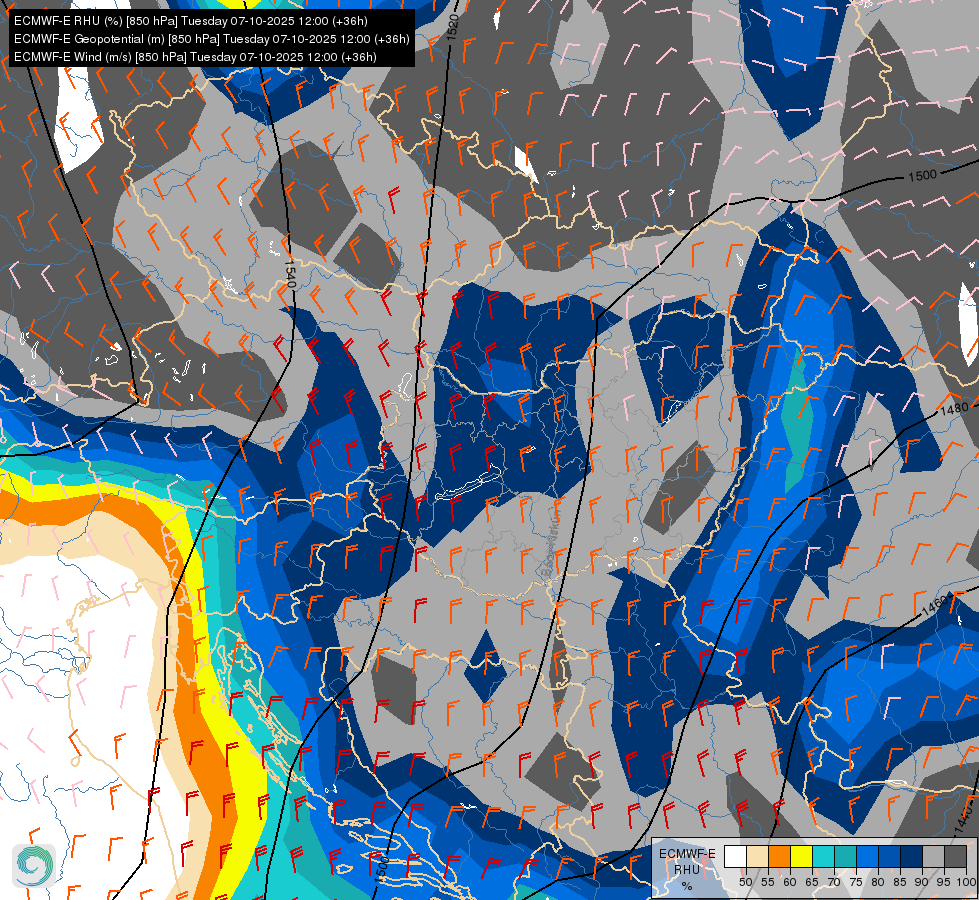The image size is (979, 900).
Task: Select the navy 85–90% legend swatch
Action: click(x=912, y=856)
